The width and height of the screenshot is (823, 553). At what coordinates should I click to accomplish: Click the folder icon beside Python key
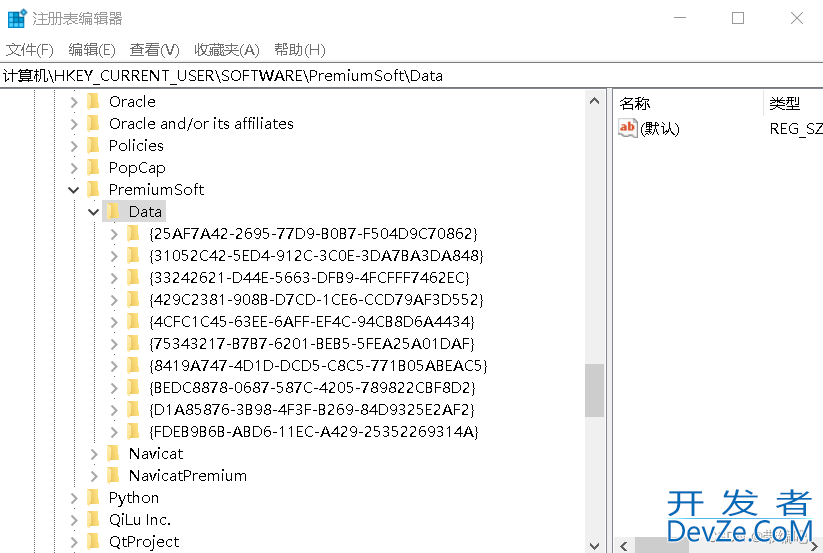coord(93,497)
